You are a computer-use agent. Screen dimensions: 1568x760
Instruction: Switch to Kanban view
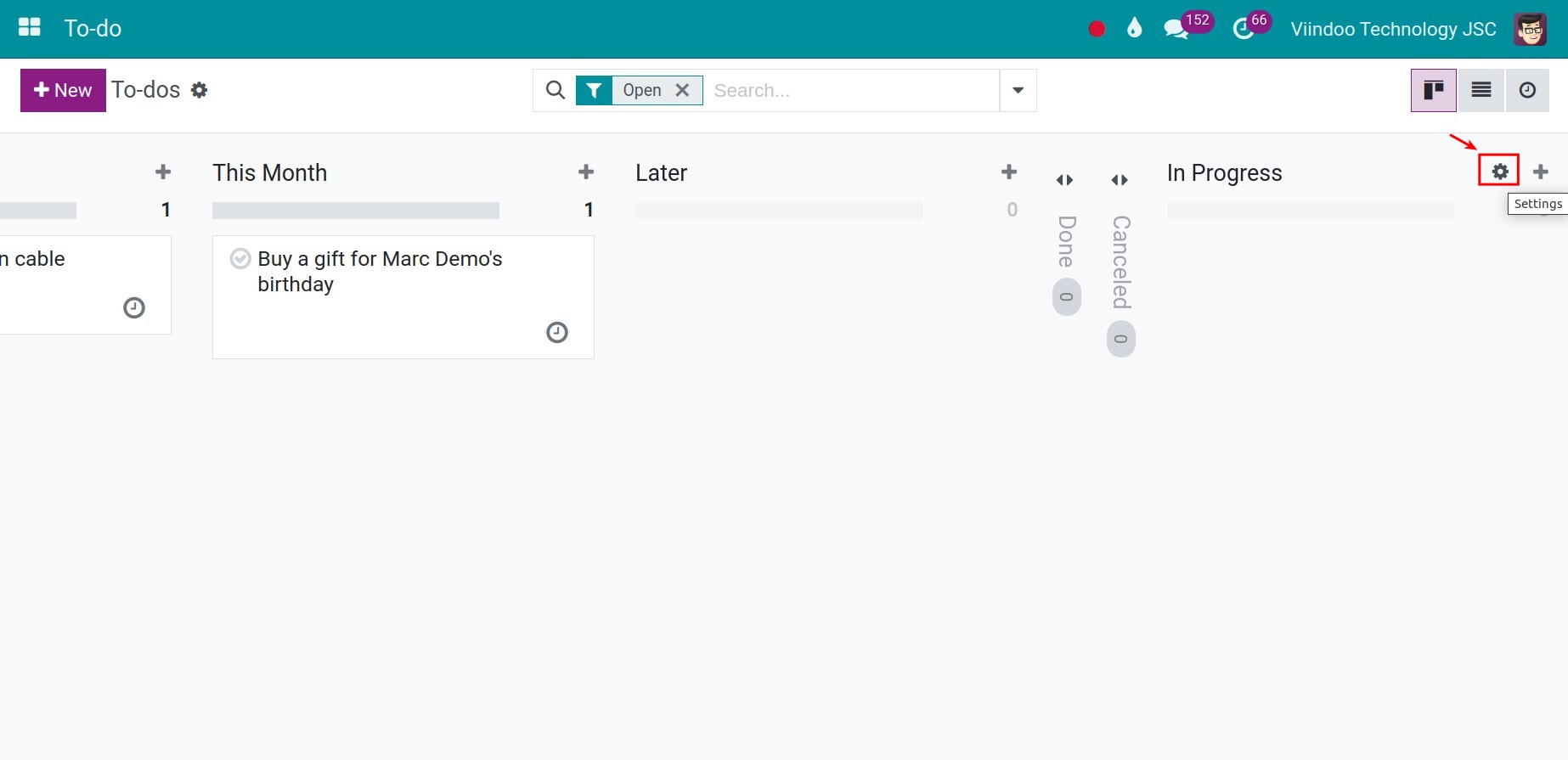pyautogui.click(x=1434, y=90)
